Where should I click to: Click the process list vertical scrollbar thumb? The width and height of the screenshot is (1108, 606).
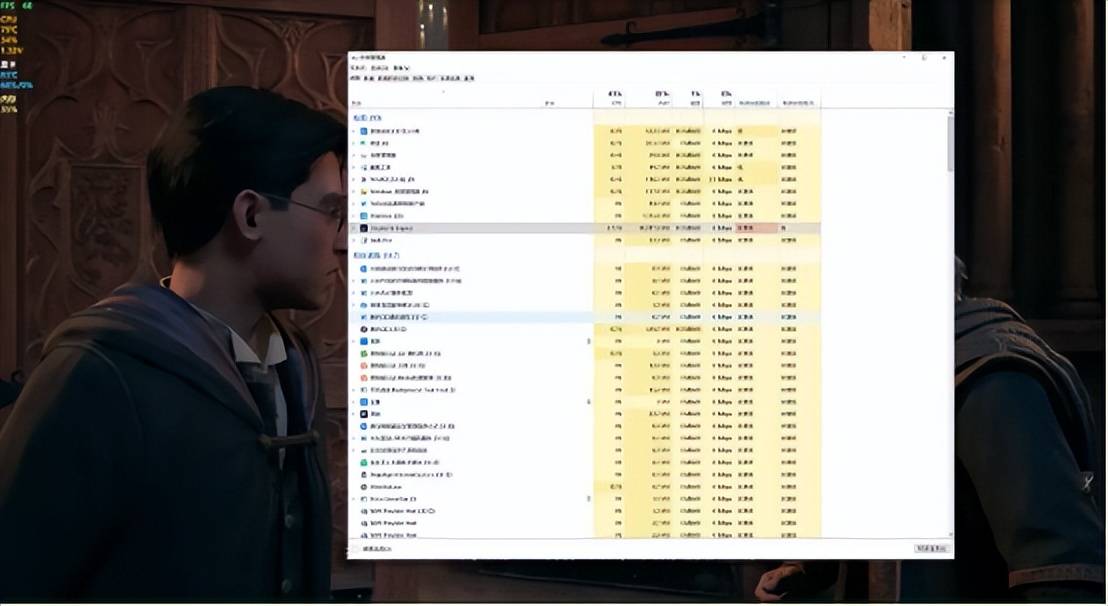(x=950, y=143)
